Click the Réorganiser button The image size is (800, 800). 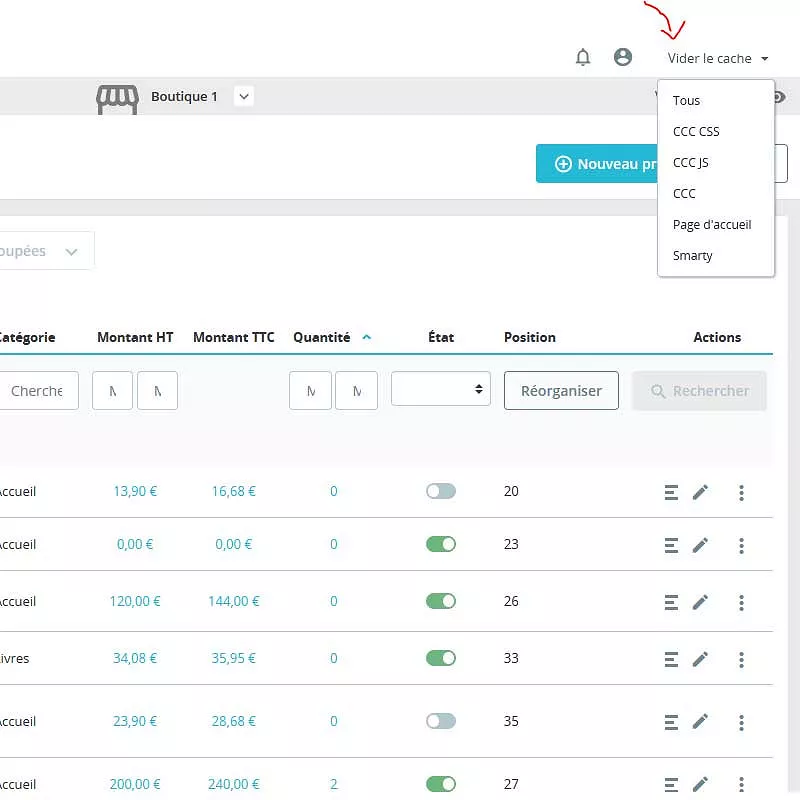coord(561,391)
